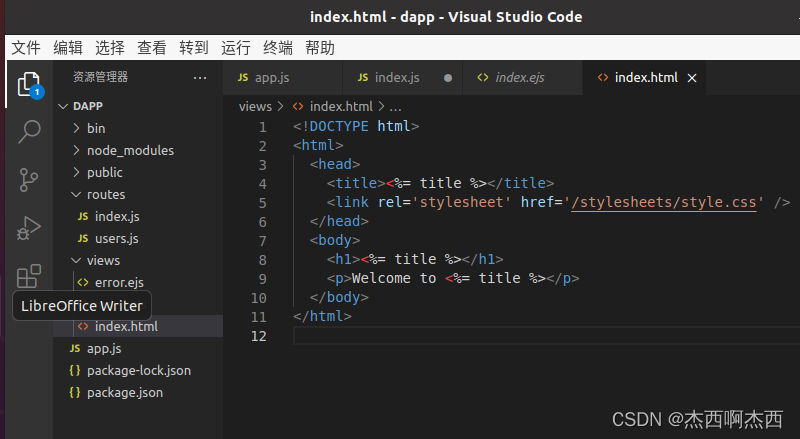Click the braces icon of package-lock.json
800x439 pixels.
pos(75,371)
